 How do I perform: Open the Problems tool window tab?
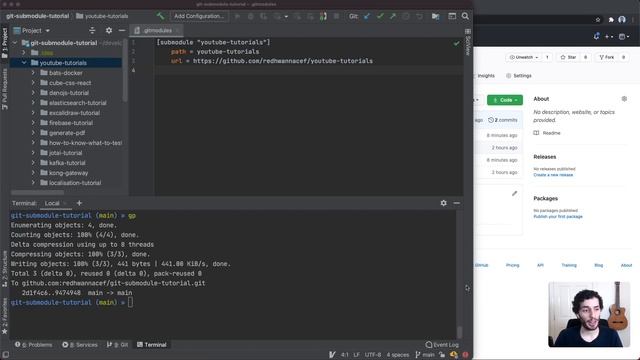pos(34,344)
